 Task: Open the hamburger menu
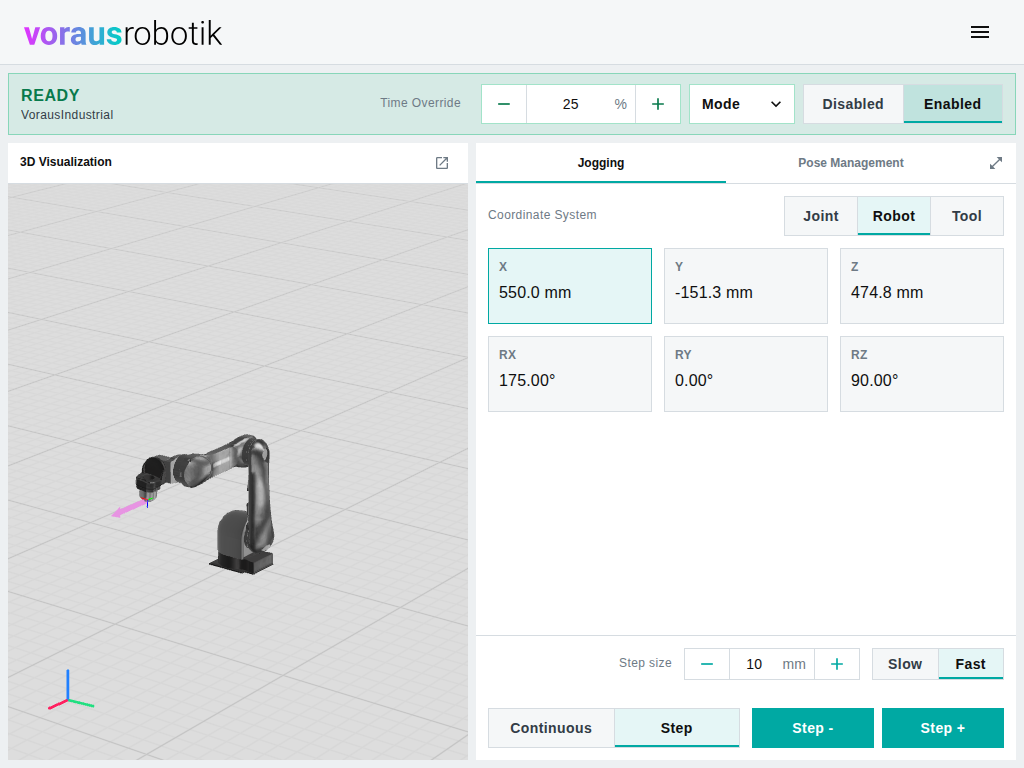click(980, 32)
